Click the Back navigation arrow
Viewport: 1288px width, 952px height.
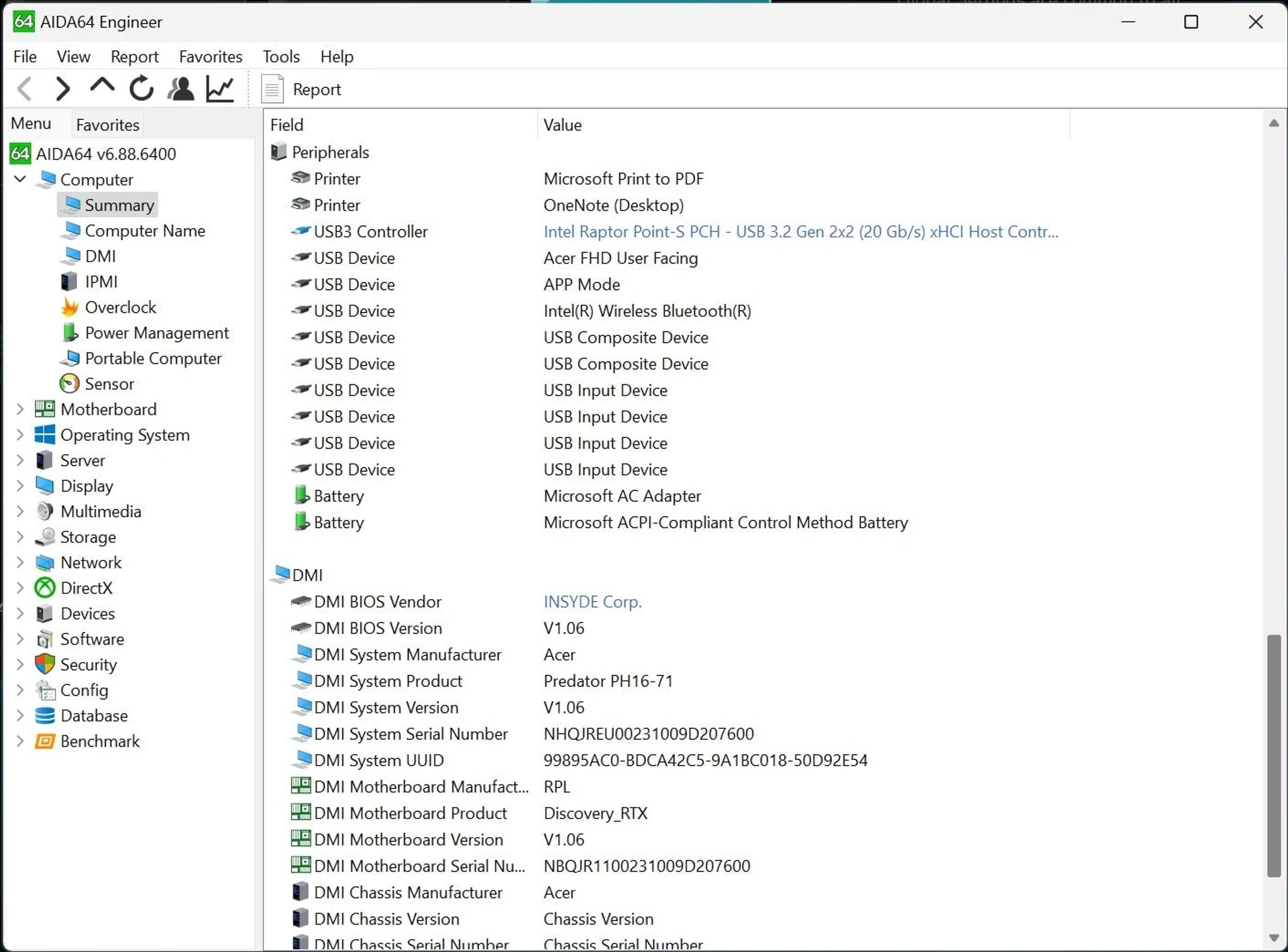point(25,89)
